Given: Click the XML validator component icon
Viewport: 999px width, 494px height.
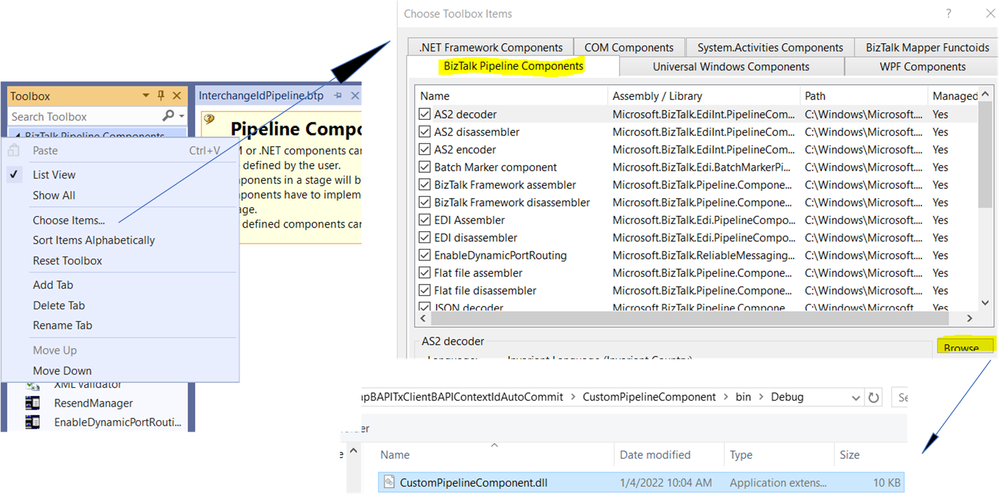Looking at the screenshot, I should coord(32,385).
